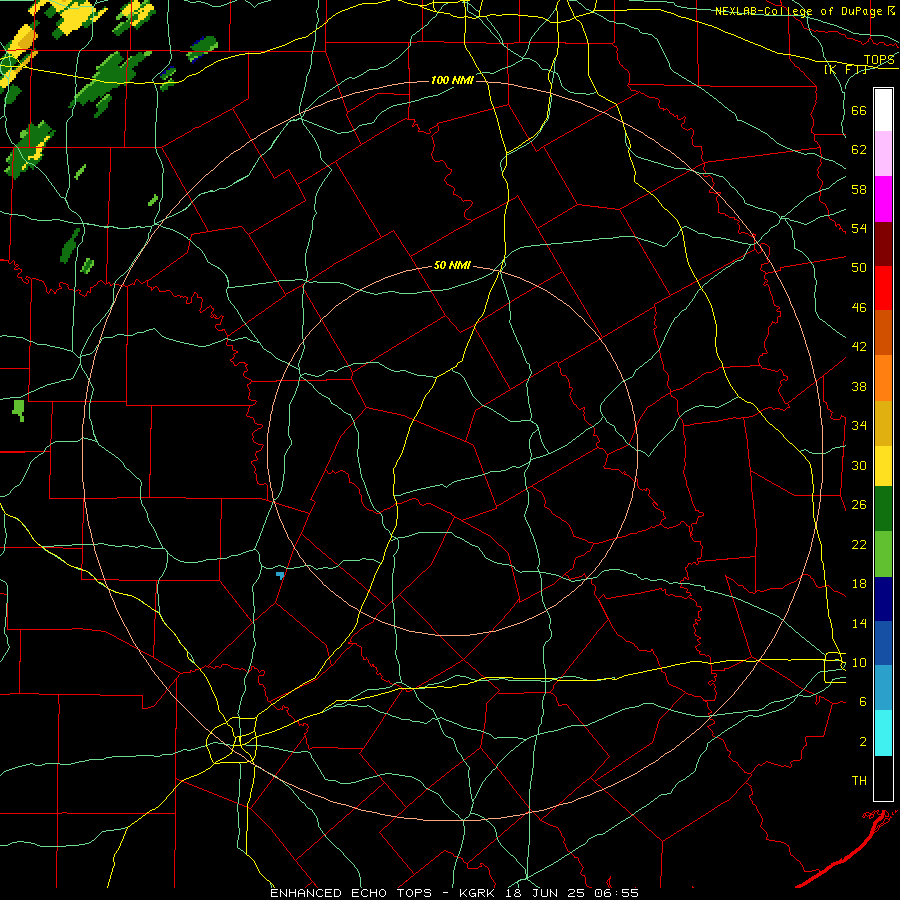Viewport: 900px width, 900px height.
Task: Click the navy blue legend swatch
Action: tap(883, 599)
